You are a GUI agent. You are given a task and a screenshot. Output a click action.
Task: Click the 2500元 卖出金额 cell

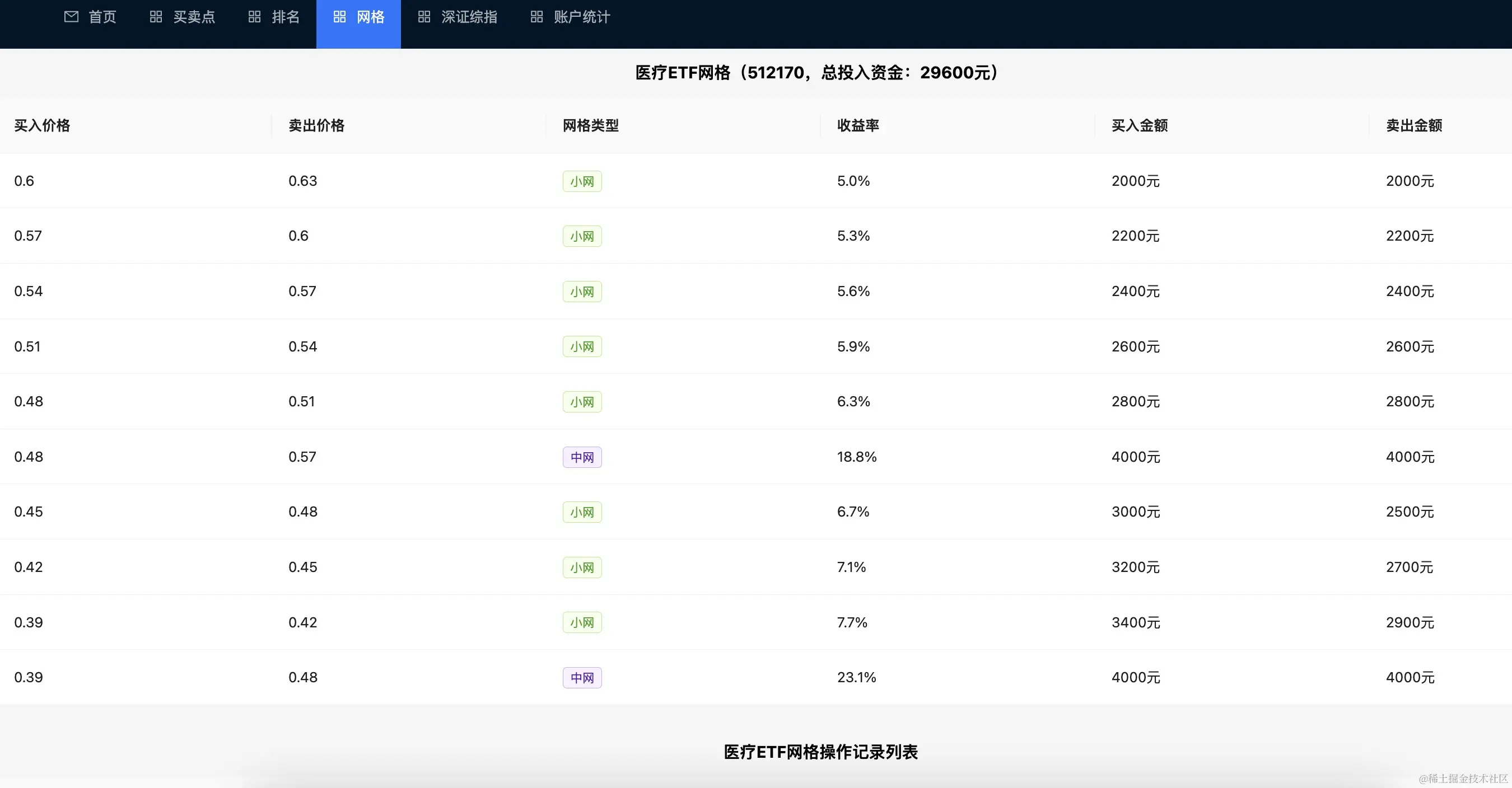(x=1410, y=512)
